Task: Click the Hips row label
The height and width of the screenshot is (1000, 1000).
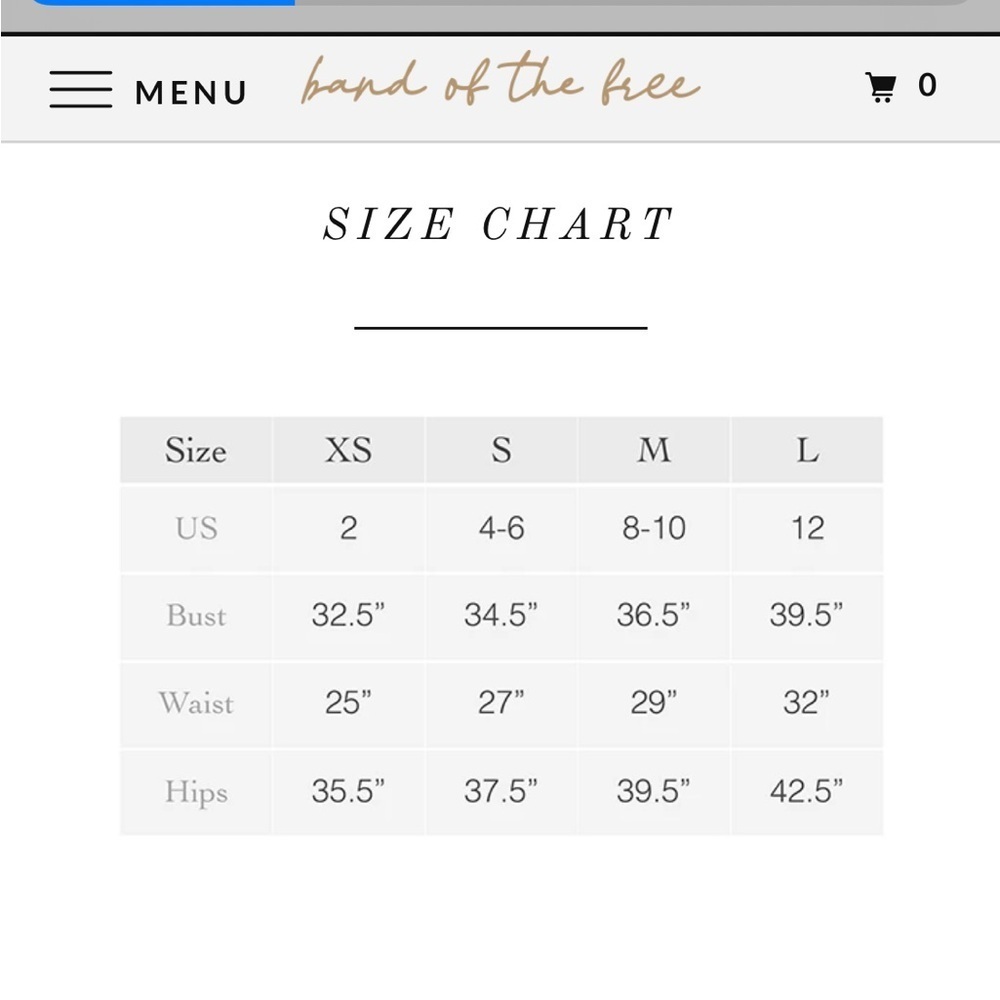Action: click(x=196, y=792)
